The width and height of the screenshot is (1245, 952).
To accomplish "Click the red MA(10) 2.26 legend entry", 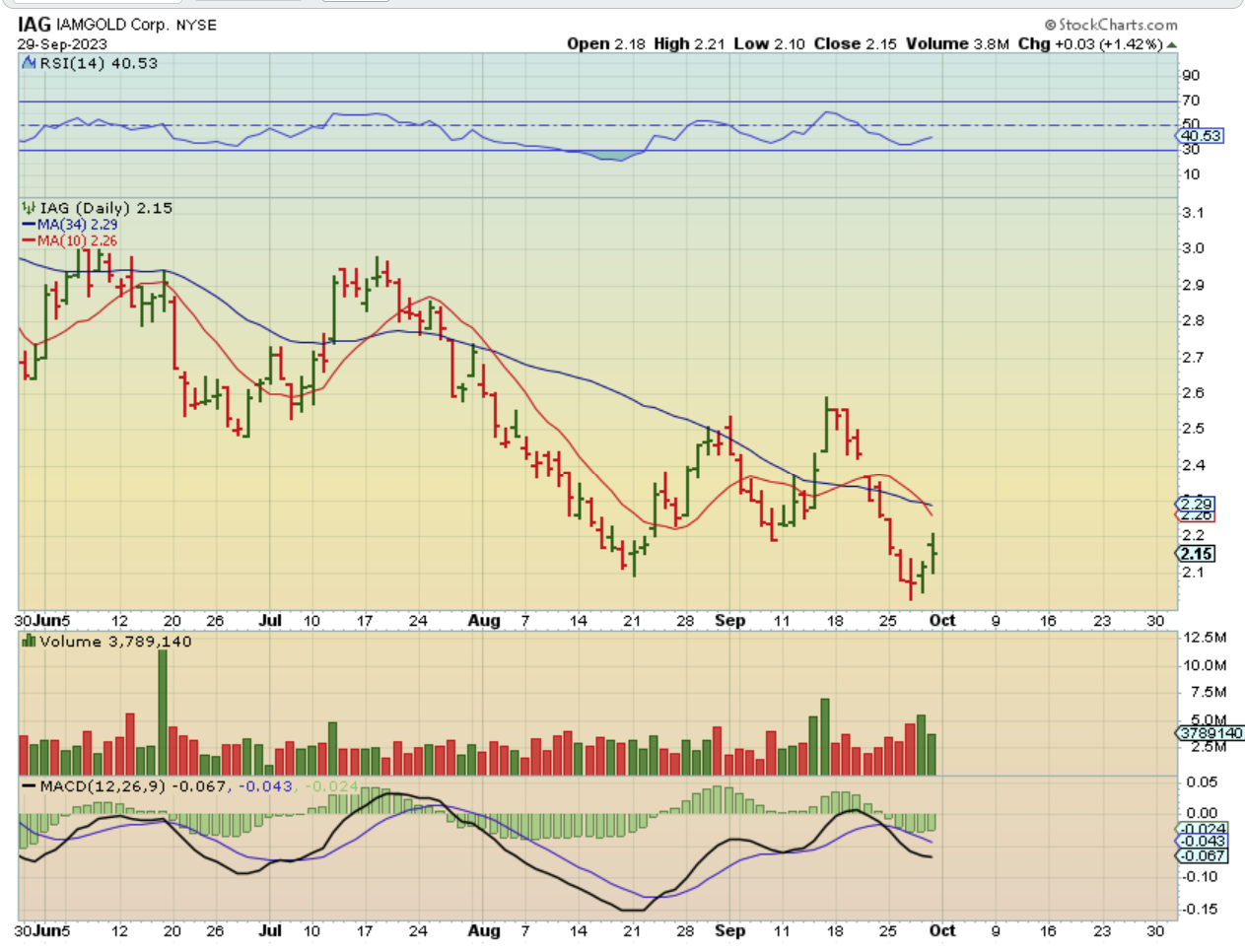I will [69, 240].
